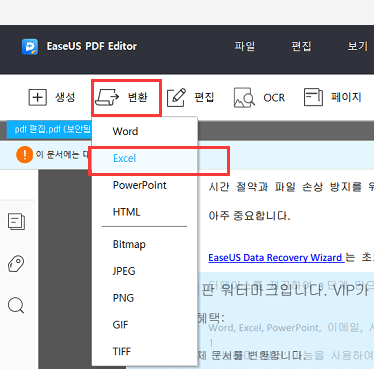Screen dimensions: 374x369
Task: Click the EaseUS PDF Editor title text
Action: (x=92, y=46)
